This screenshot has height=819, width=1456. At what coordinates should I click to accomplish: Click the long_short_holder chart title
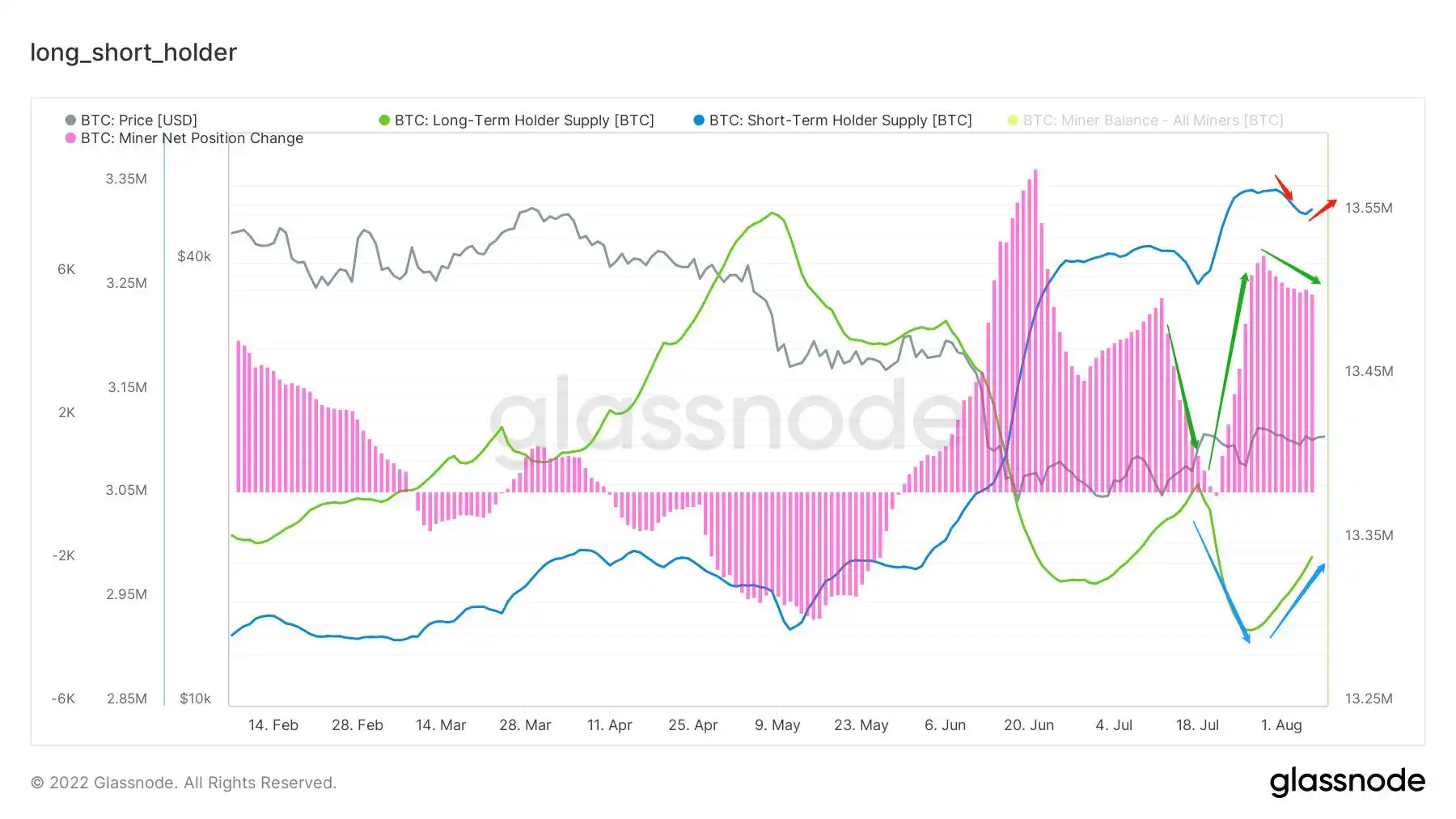pyautogui.click(x=133, y=53)
